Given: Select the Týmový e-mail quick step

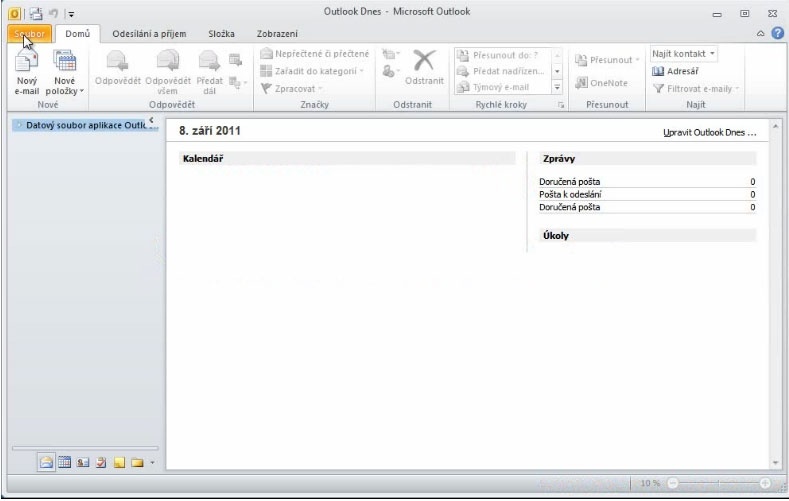Looking at the screenshot, I should tap(502, 87).
